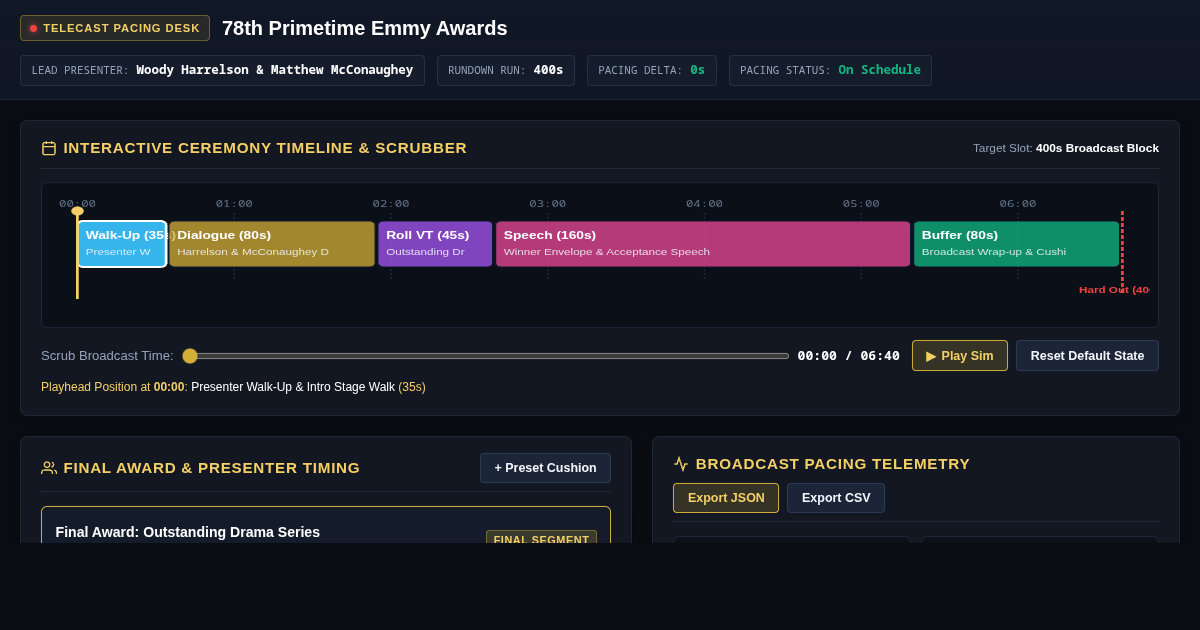Click the 01:00 timeline tick label
Screen dimensions: 1200x630
click(234, 204)
